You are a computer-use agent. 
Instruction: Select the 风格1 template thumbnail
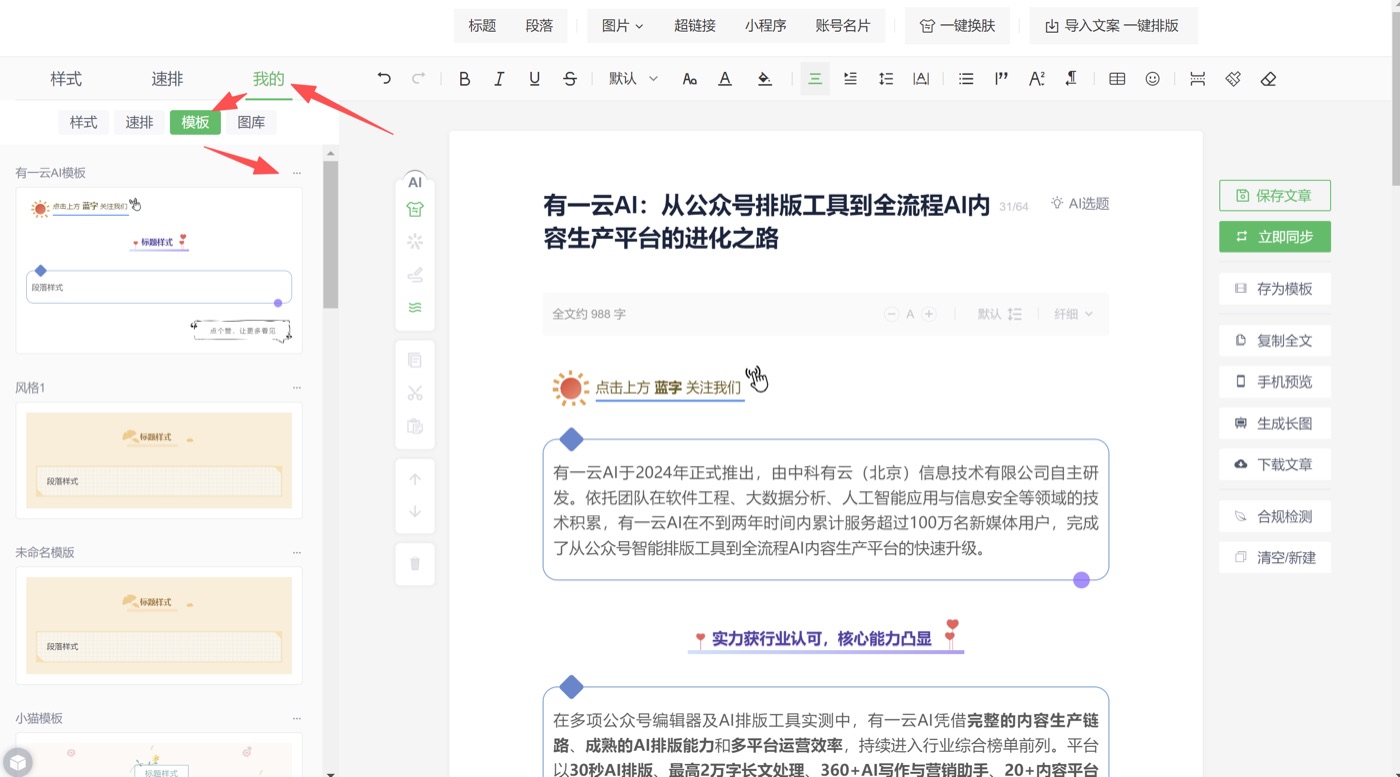(x=159, y=460)
